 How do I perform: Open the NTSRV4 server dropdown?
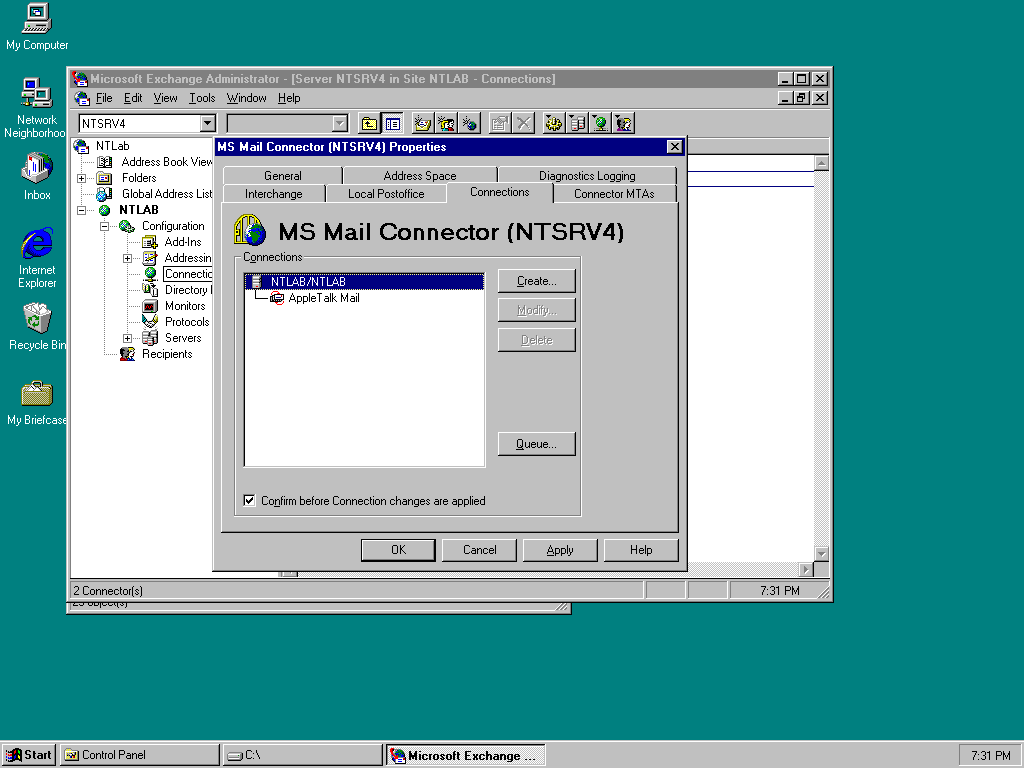pos(208,123)
